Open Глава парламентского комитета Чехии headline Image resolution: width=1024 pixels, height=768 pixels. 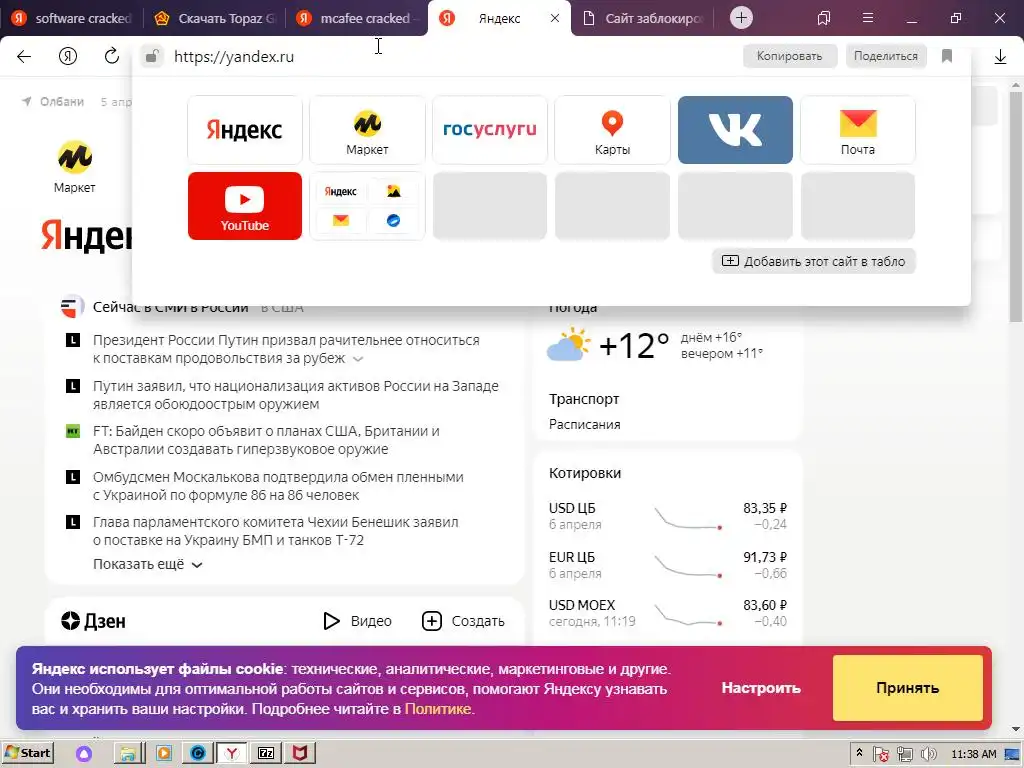pos(276,531)
